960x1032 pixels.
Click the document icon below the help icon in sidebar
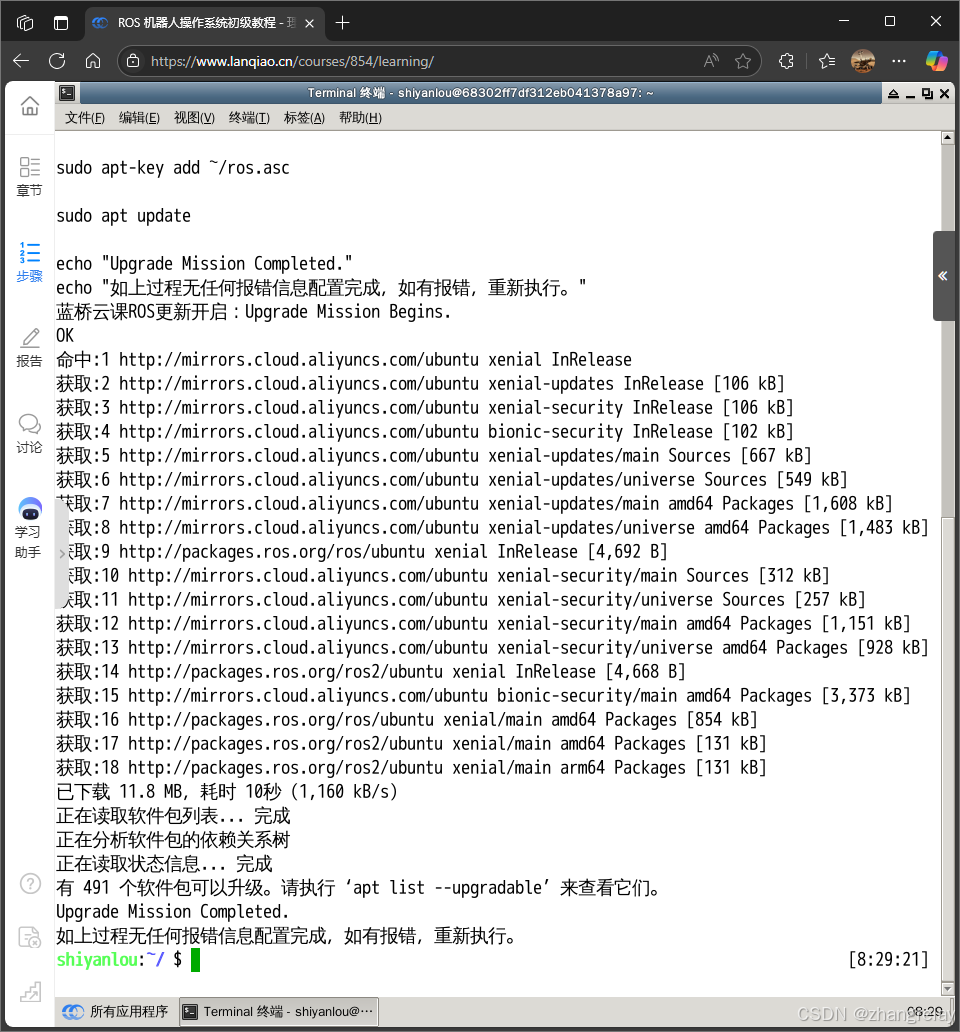coord(30,937)
